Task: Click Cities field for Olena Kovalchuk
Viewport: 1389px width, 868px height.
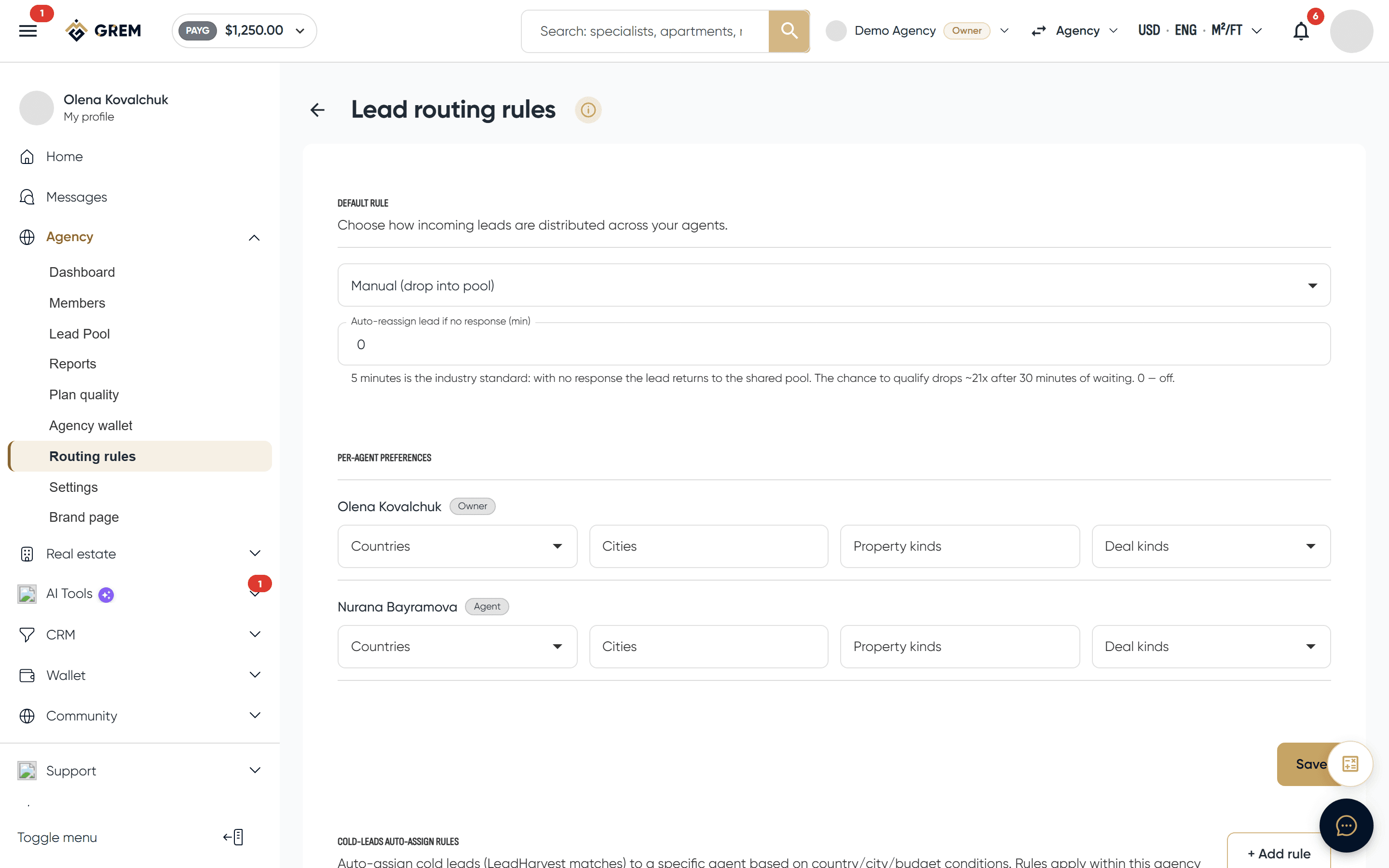Action: (x=708, y=546)
